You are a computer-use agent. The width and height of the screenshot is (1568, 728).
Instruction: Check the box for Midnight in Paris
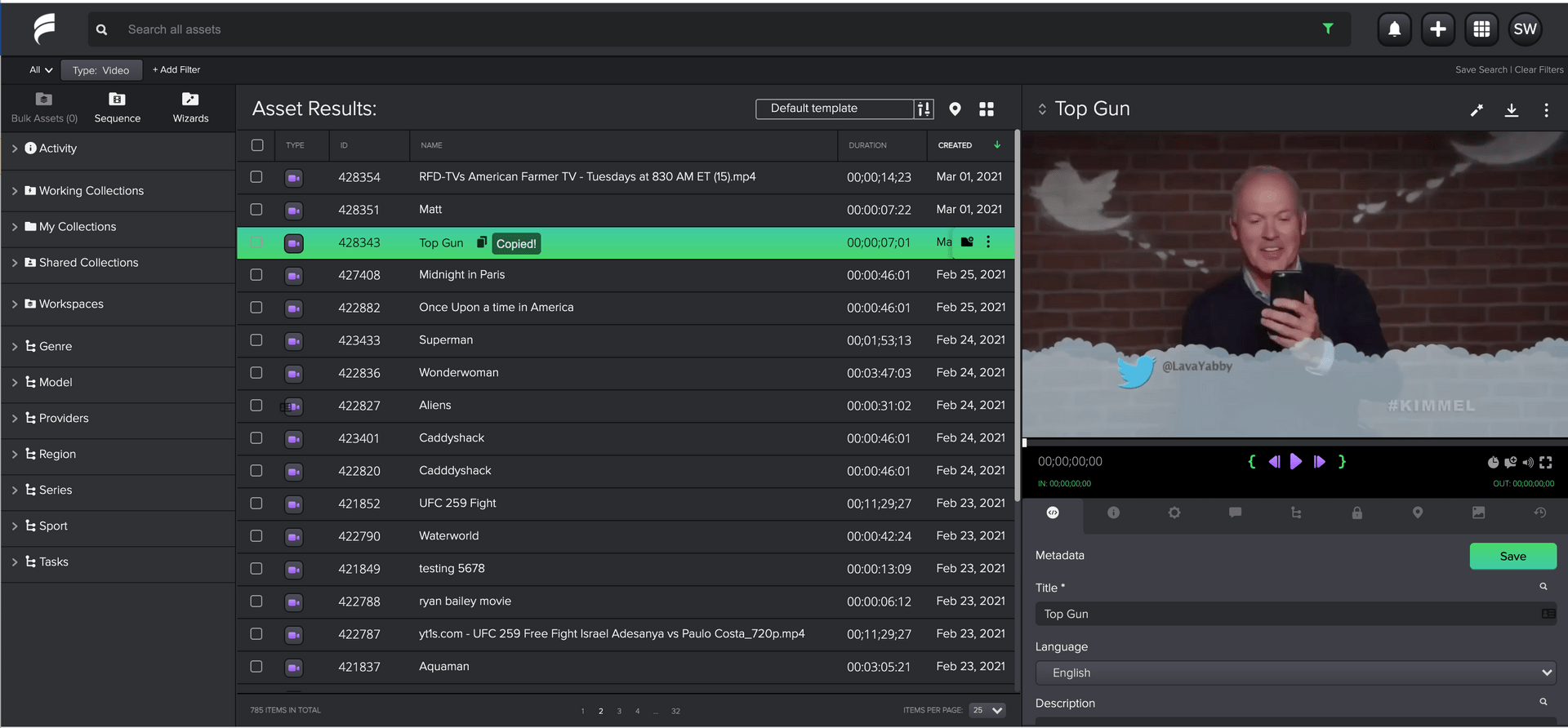256,275
